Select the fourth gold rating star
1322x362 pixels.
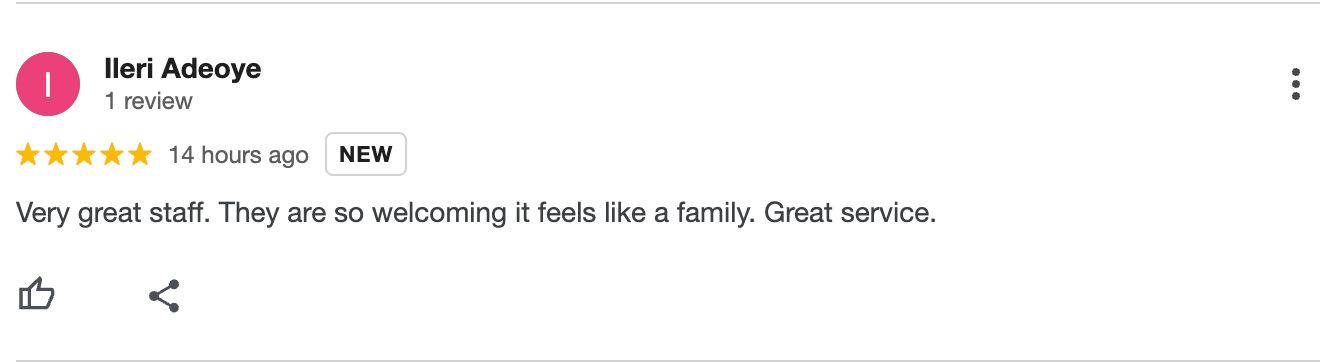click(111, 155)
